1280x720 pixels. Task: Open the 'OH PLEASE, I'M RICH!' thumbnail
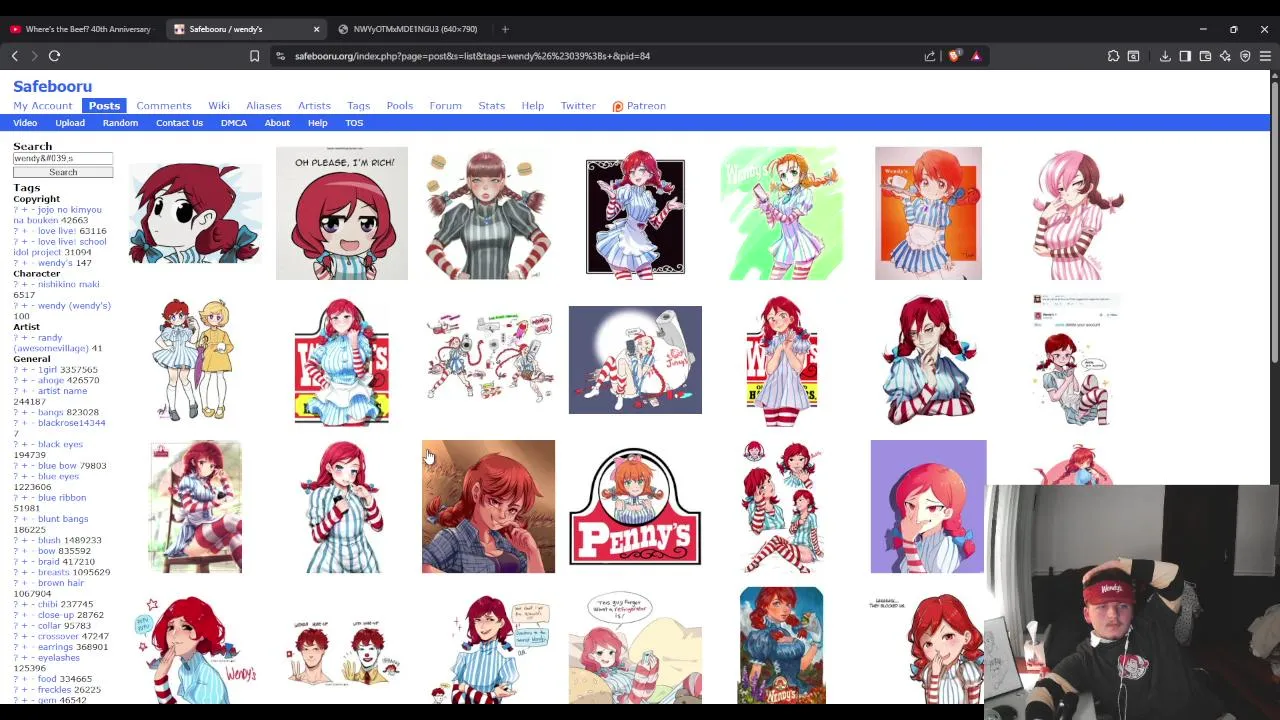(342, 213)
